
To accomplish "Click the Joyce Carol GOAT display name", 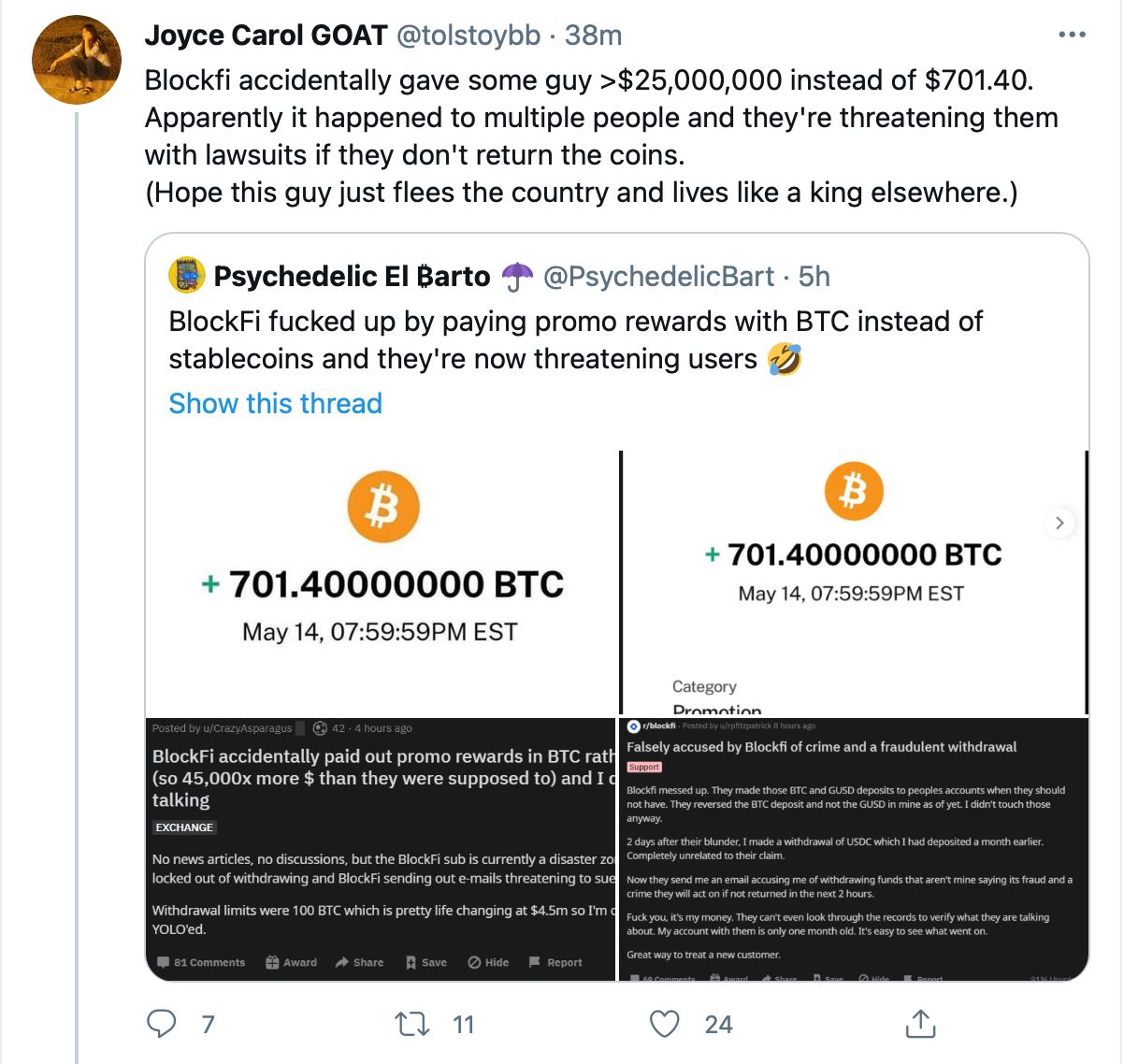I will 266,35.
